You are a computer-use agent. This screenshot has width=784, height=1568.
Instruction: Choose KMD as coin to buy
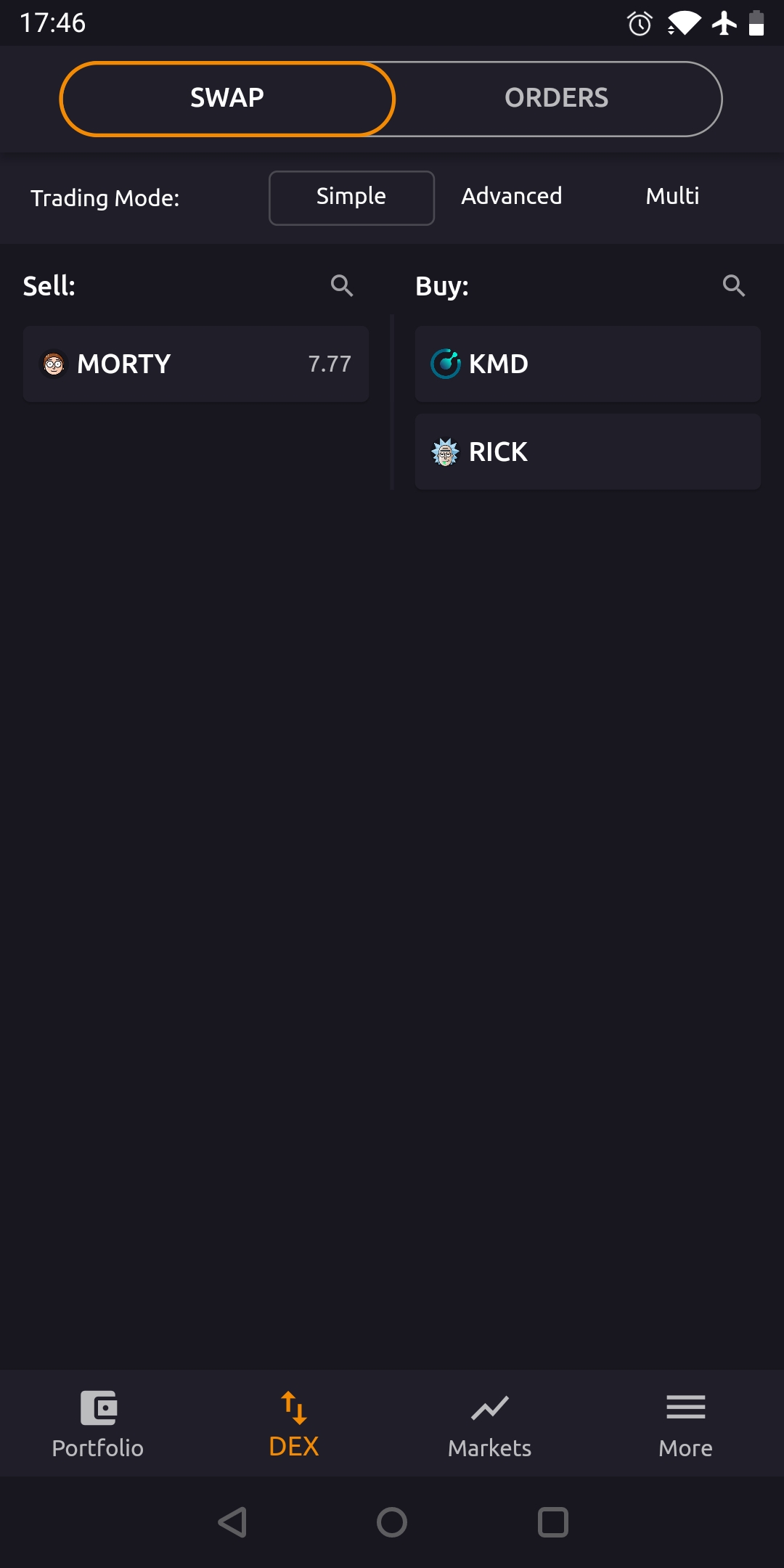[x=588, y=364]
